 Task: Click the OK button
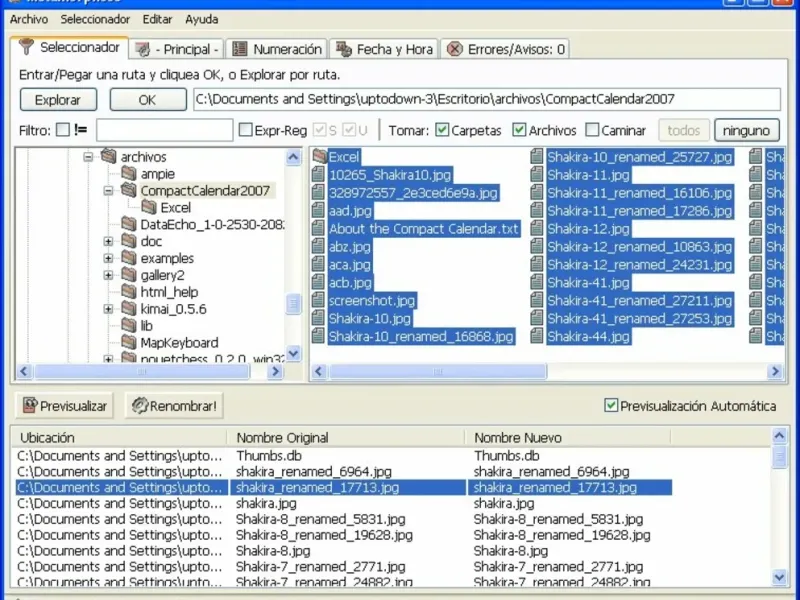(148, 99)
